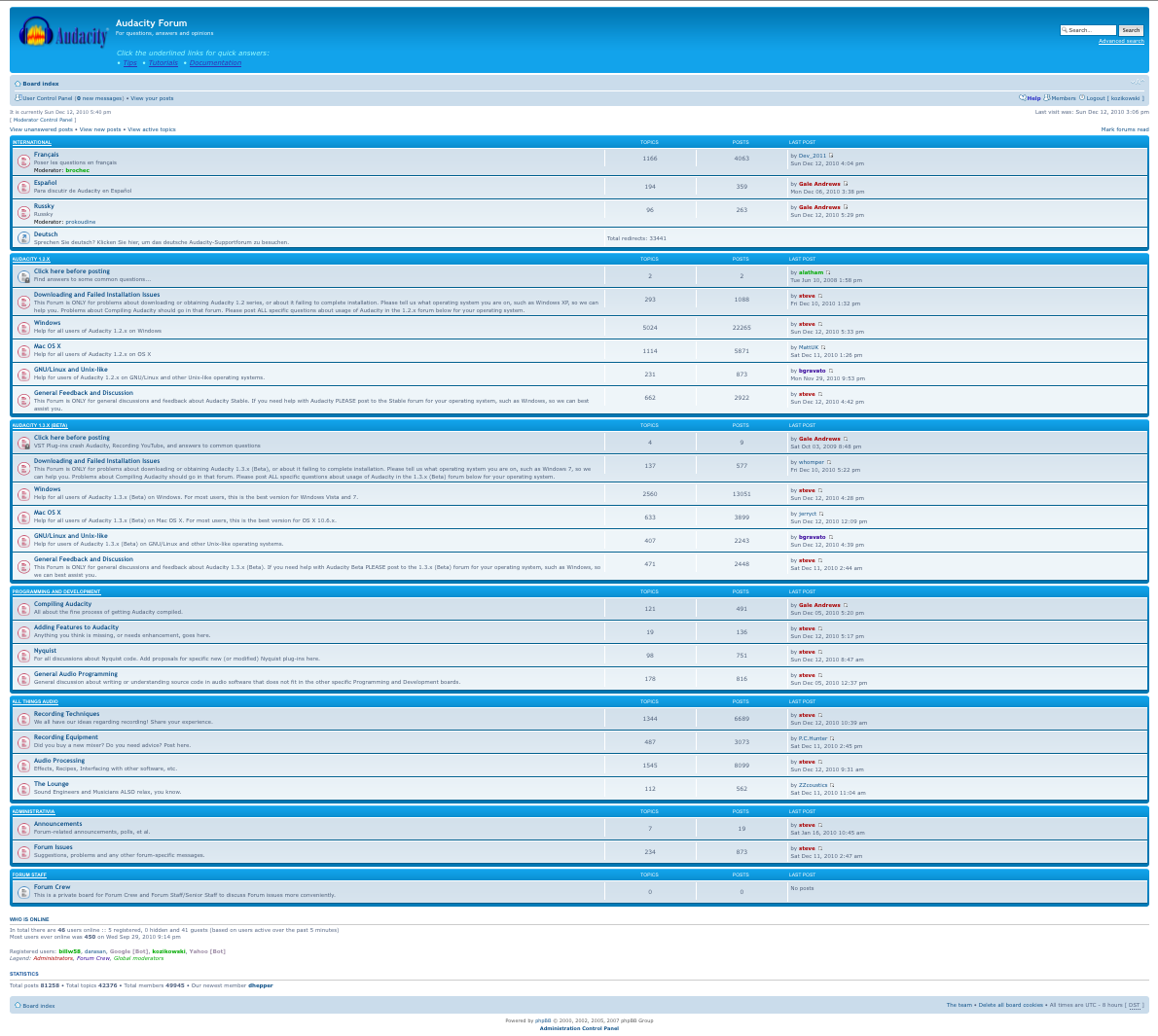Click the forum icon beside Nyquist
The height and width of the screenshot is (1036, 1158).
tap(23, 655)
